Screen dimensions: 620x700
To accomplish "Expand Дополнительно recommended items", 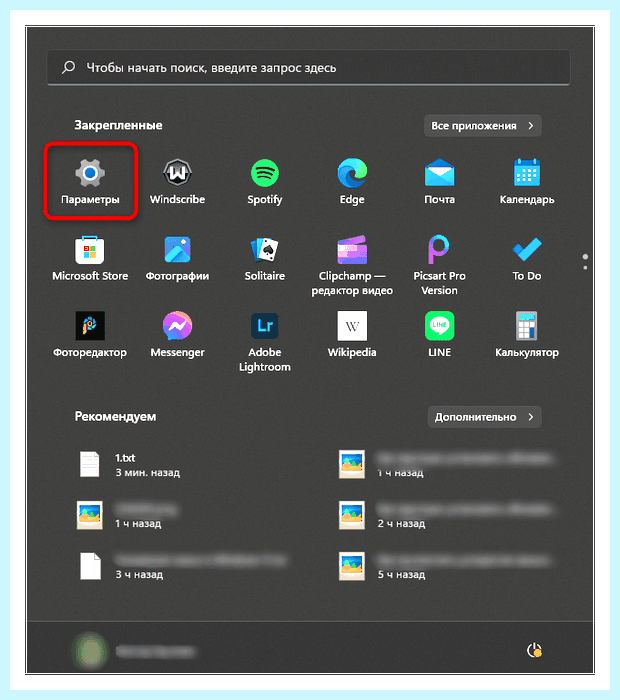I will tap(484, 417).
